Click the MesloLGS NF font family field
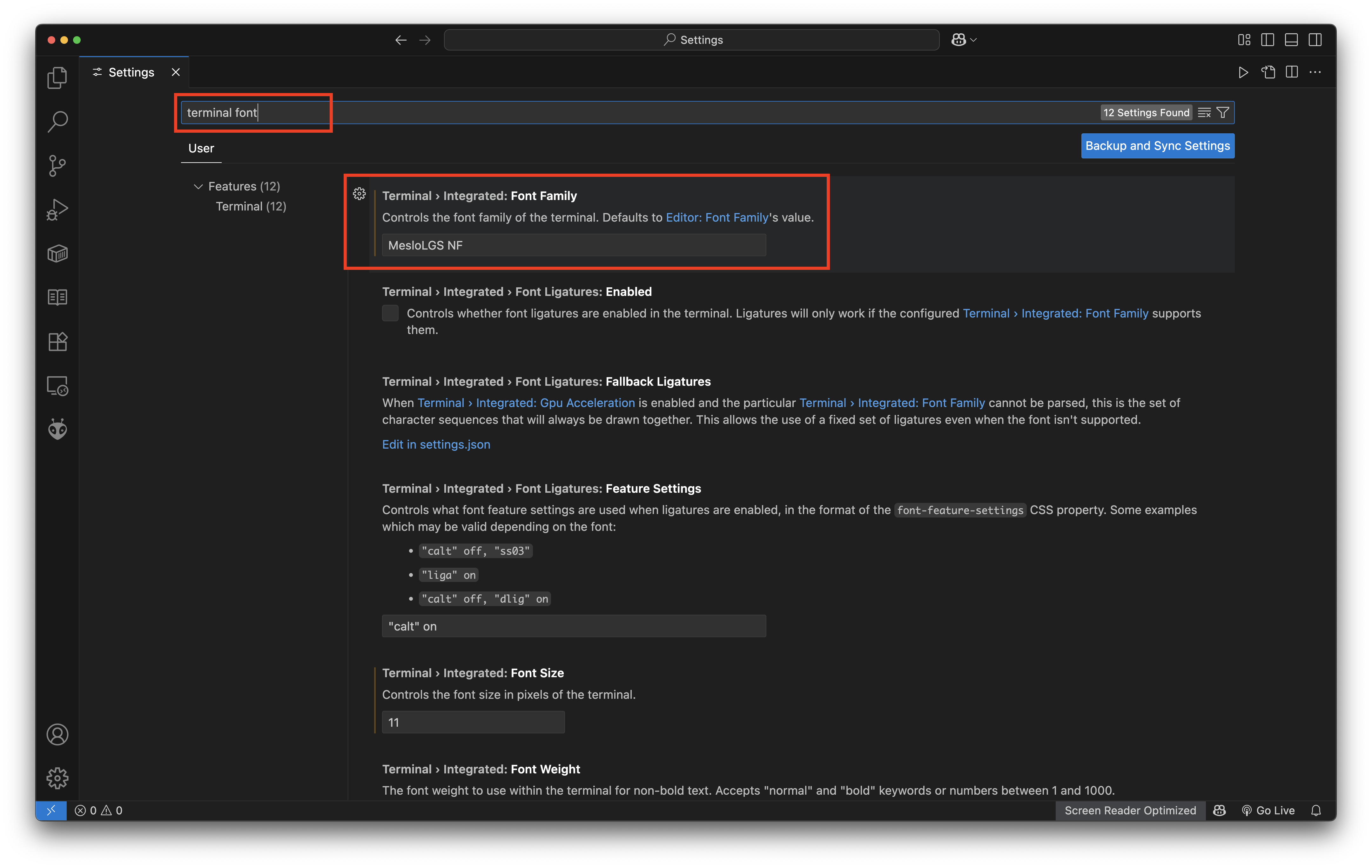This screenshot has height=868, width=1372. [574, 245]
